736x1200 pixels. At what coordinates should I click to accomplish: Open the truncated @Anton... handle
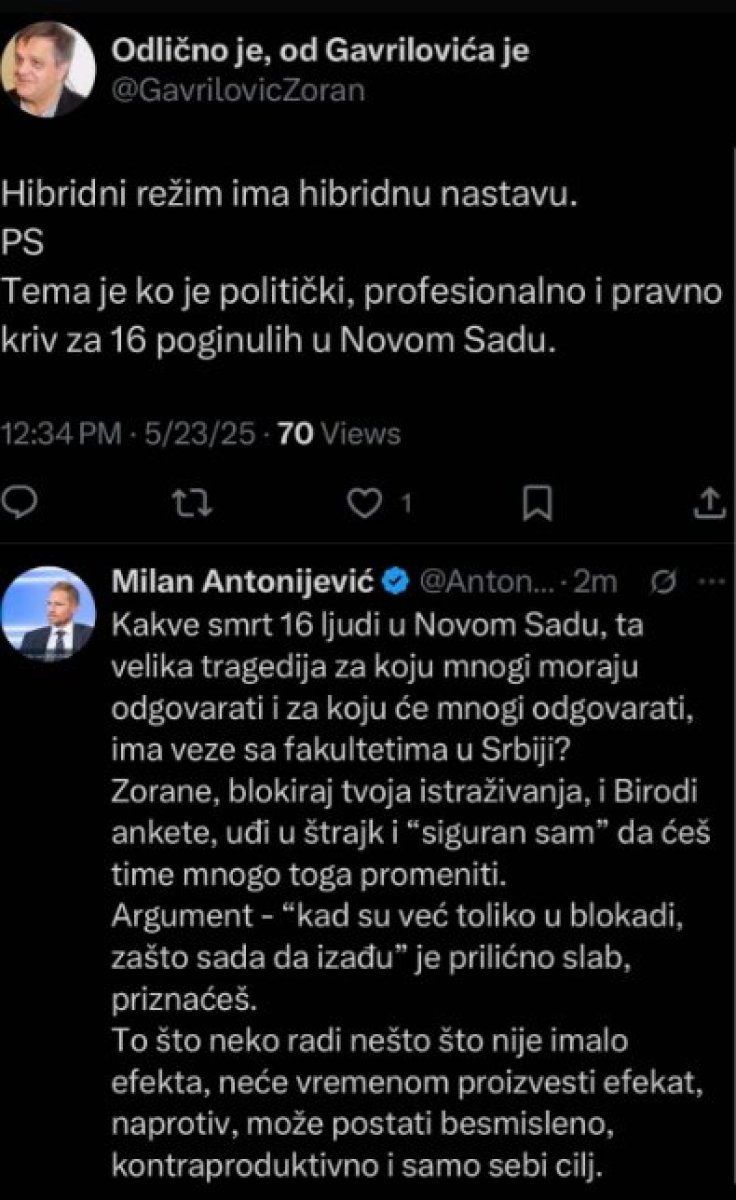484,582
